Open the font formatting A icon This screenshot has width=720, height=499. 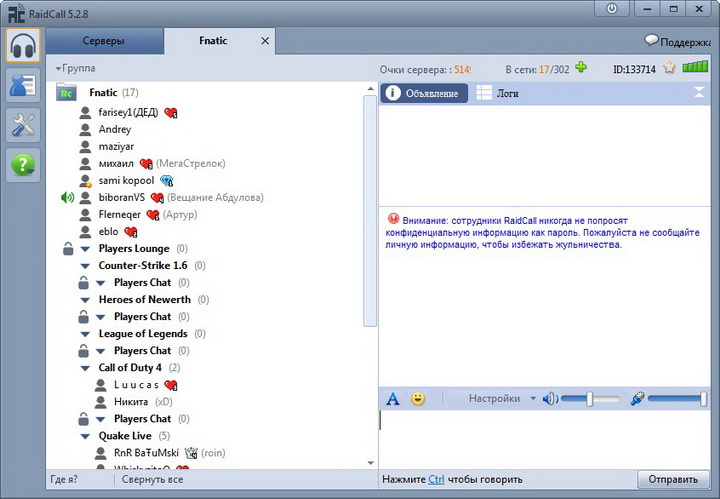pos(393,398)
